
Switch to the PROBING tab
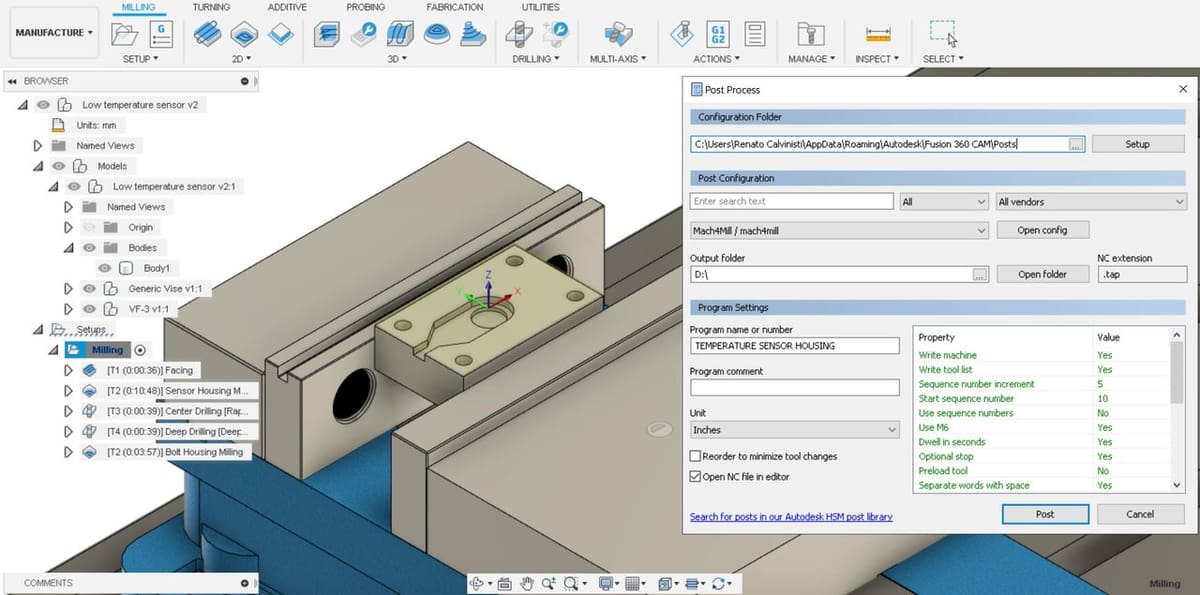pyautogui.click(x=366, y=7)
